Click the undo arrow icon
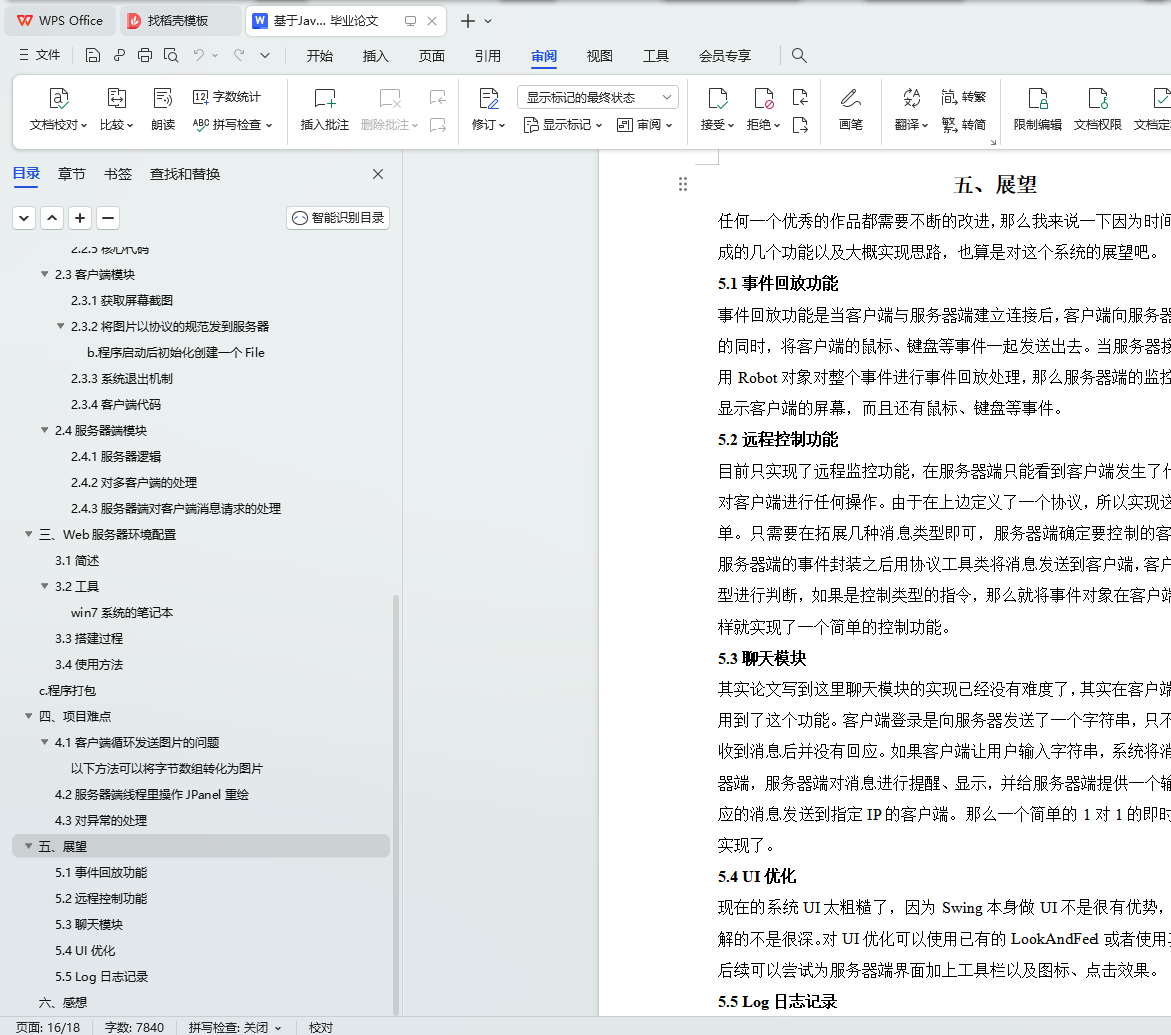Image resolution: width=1171 pixels, height=1035 pixels. [x=199, y=55]
